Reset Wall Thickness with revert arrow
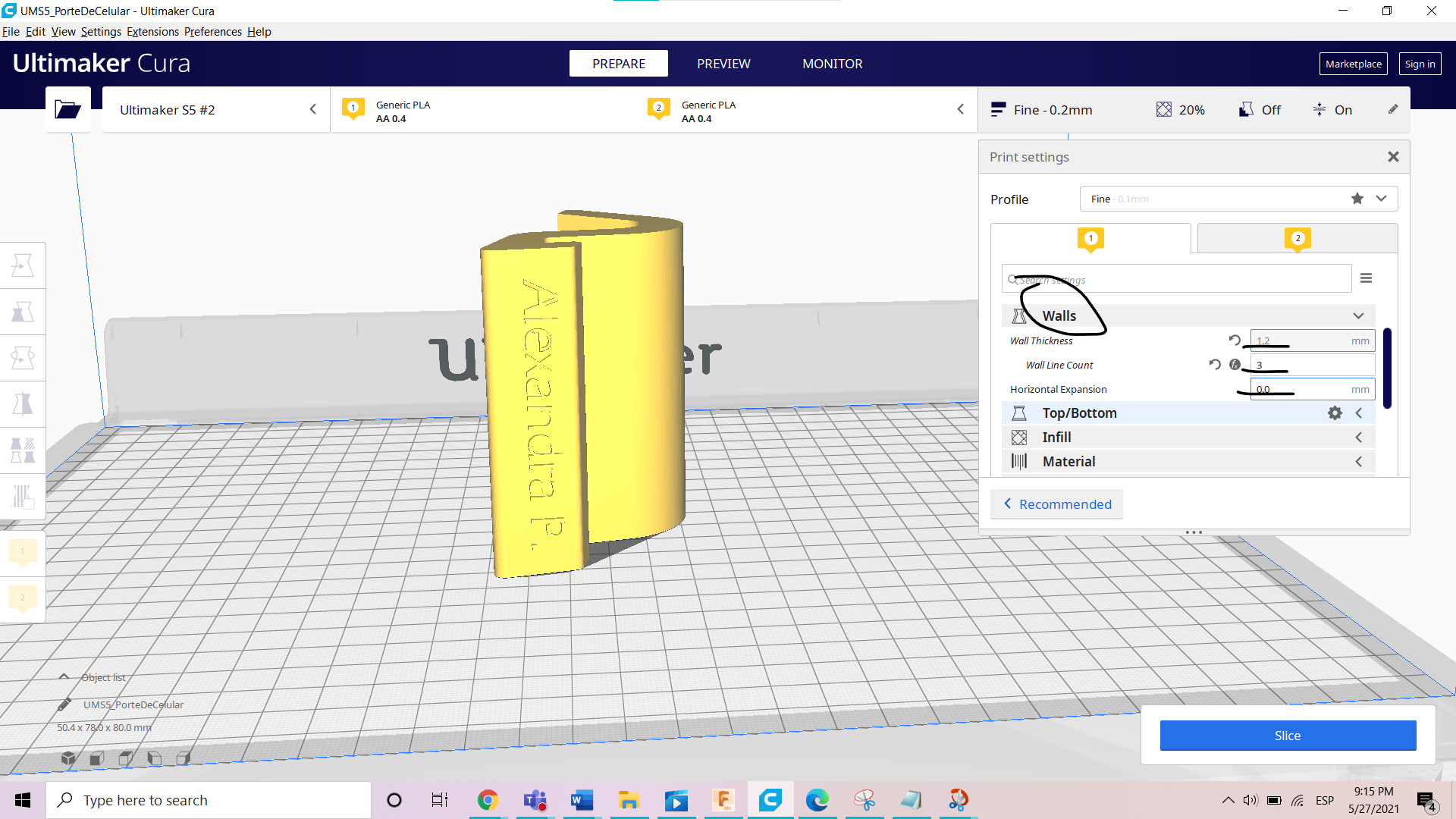 click(1235, 340)
